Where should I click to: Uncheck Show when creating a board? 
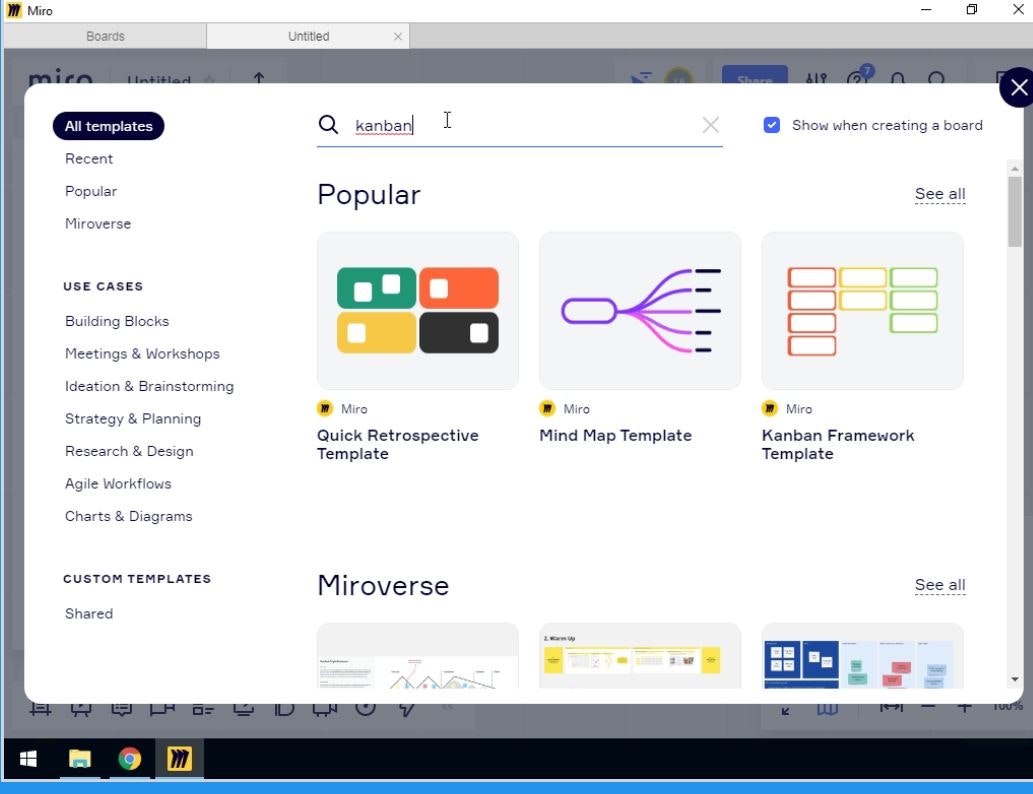coord(771,125)
